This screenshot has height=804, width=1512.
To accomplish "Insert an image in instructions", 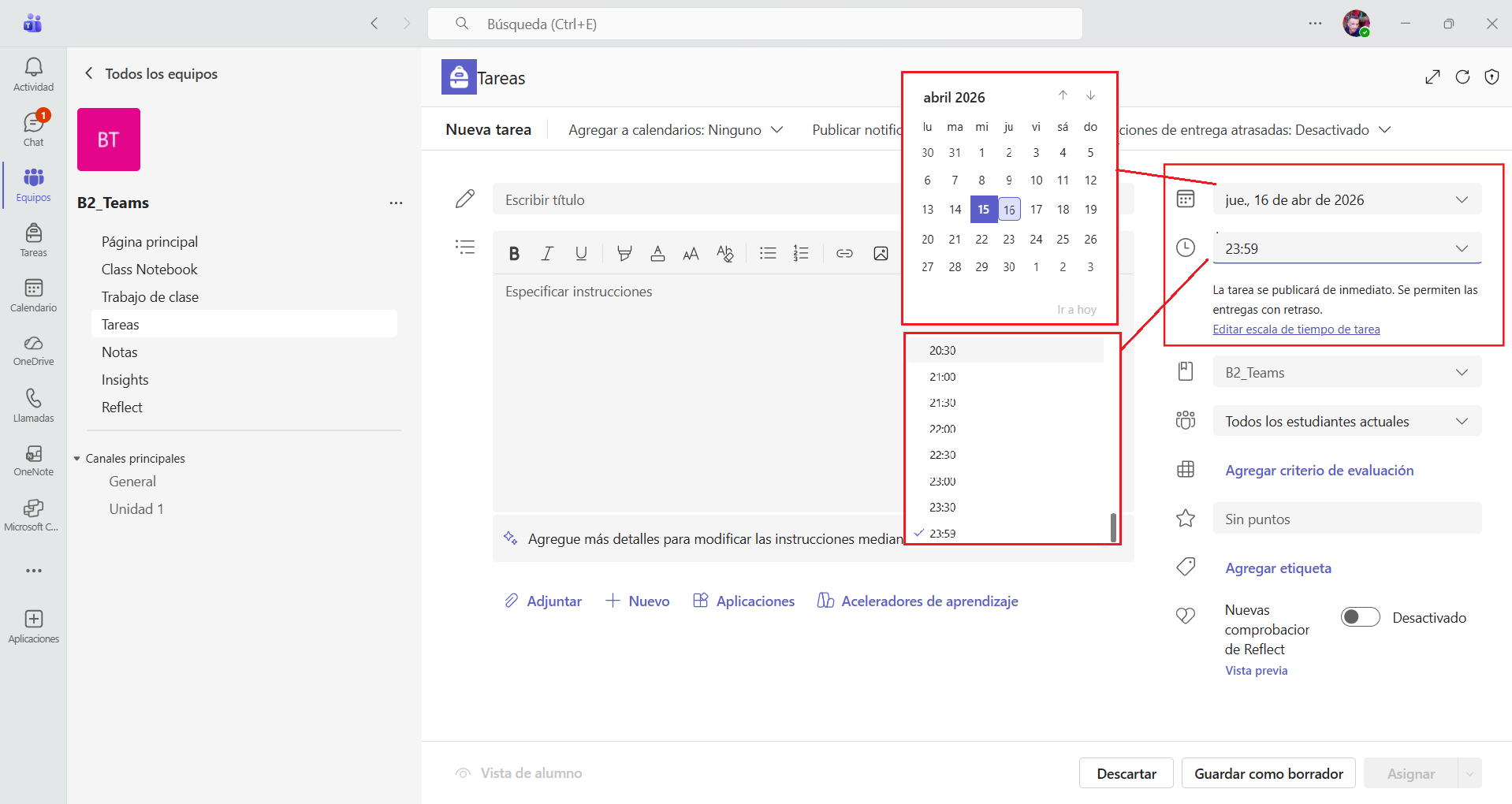I will (881, 253).
